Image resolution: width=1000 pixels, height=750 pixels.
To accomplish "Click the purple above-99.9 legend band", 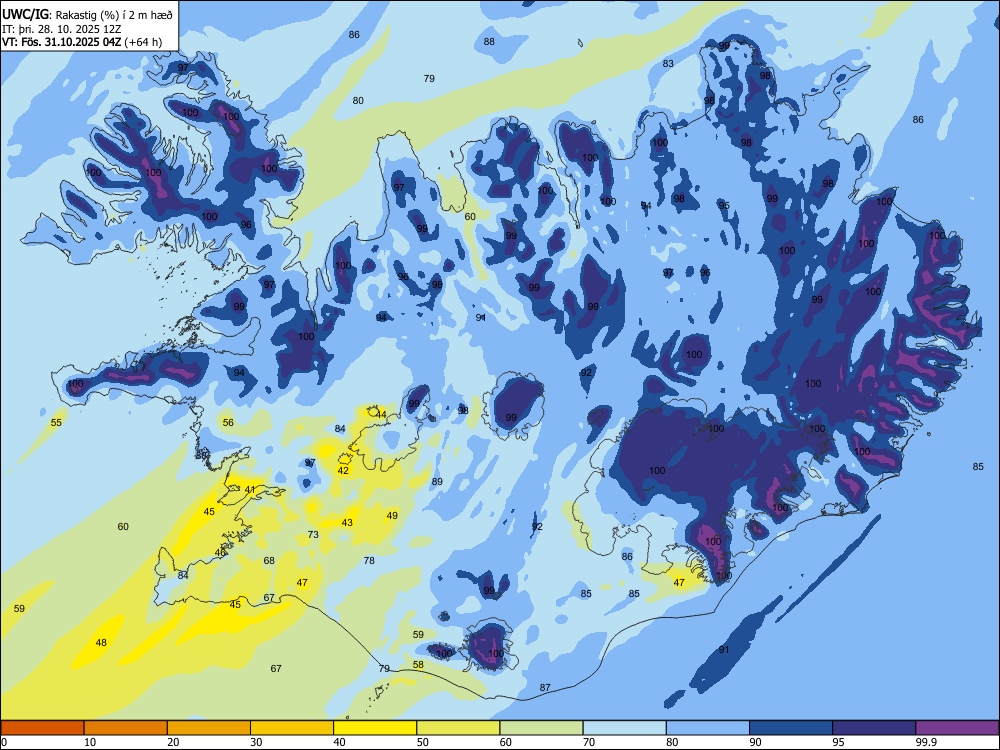I will coord(957,728).
